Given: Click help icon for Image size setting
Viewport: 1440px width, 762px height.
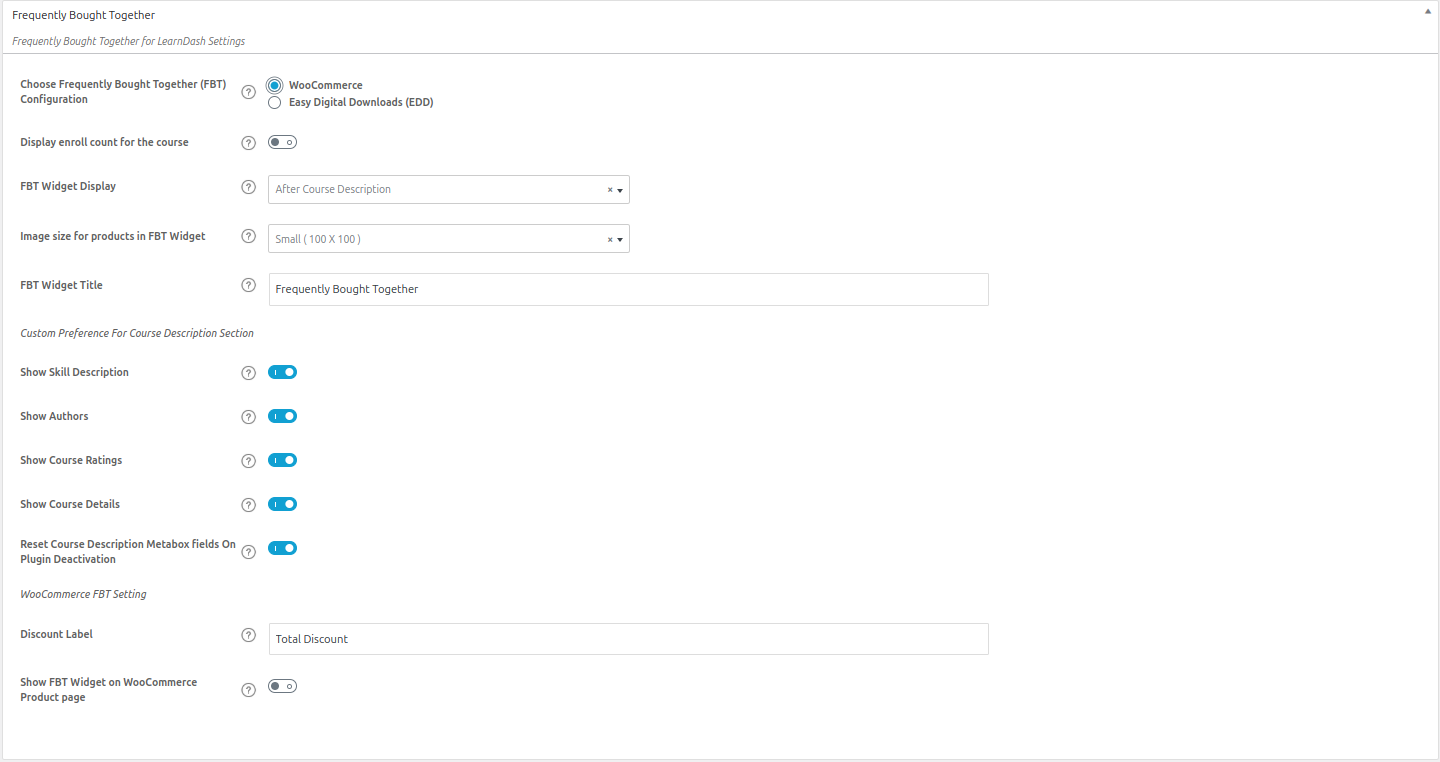Looking at the screenshot, I should click(249, 237).
